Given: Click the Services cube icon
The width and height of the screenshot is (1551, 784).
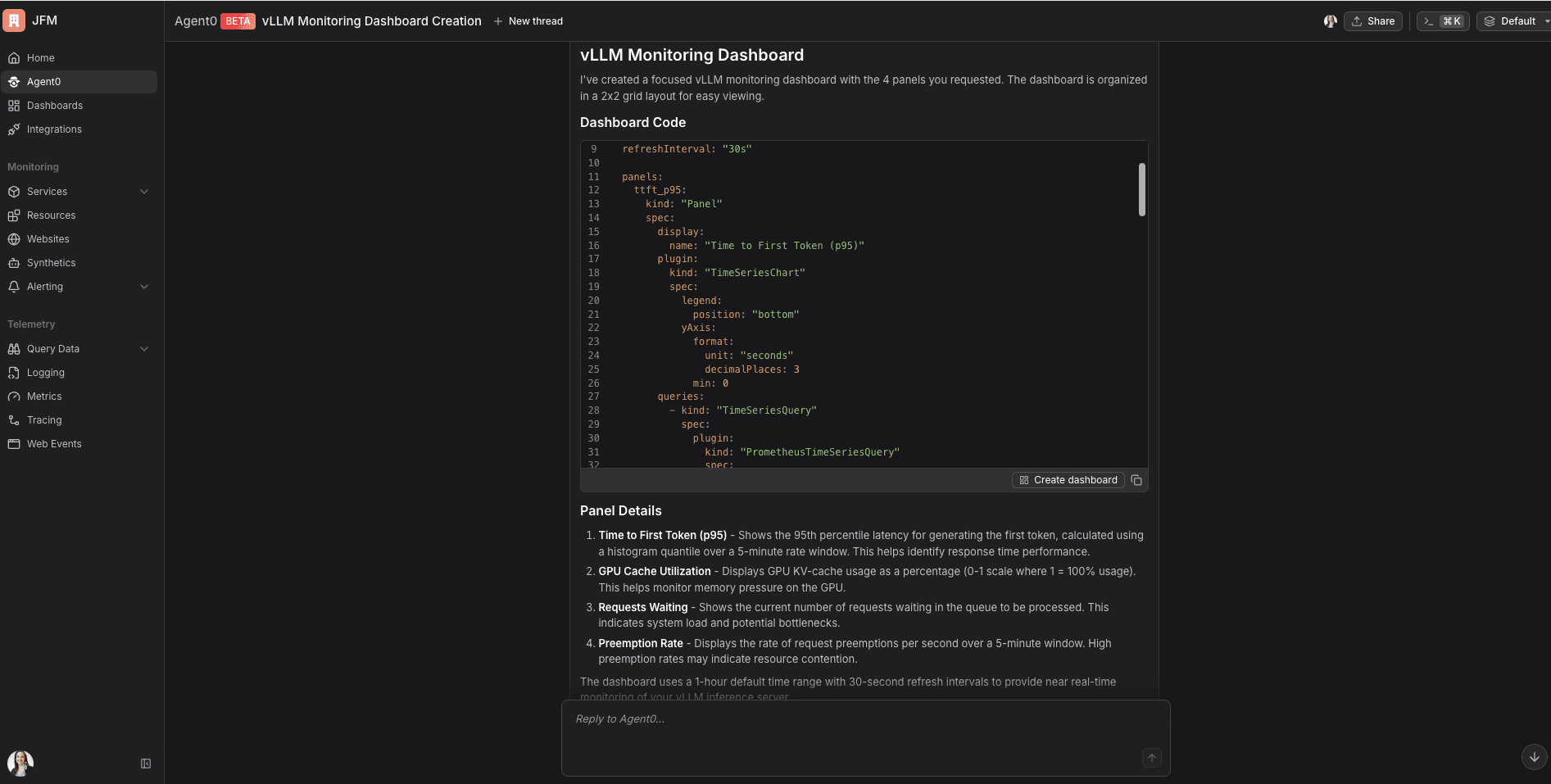Looking at the screenshot, I should point(14,192).
